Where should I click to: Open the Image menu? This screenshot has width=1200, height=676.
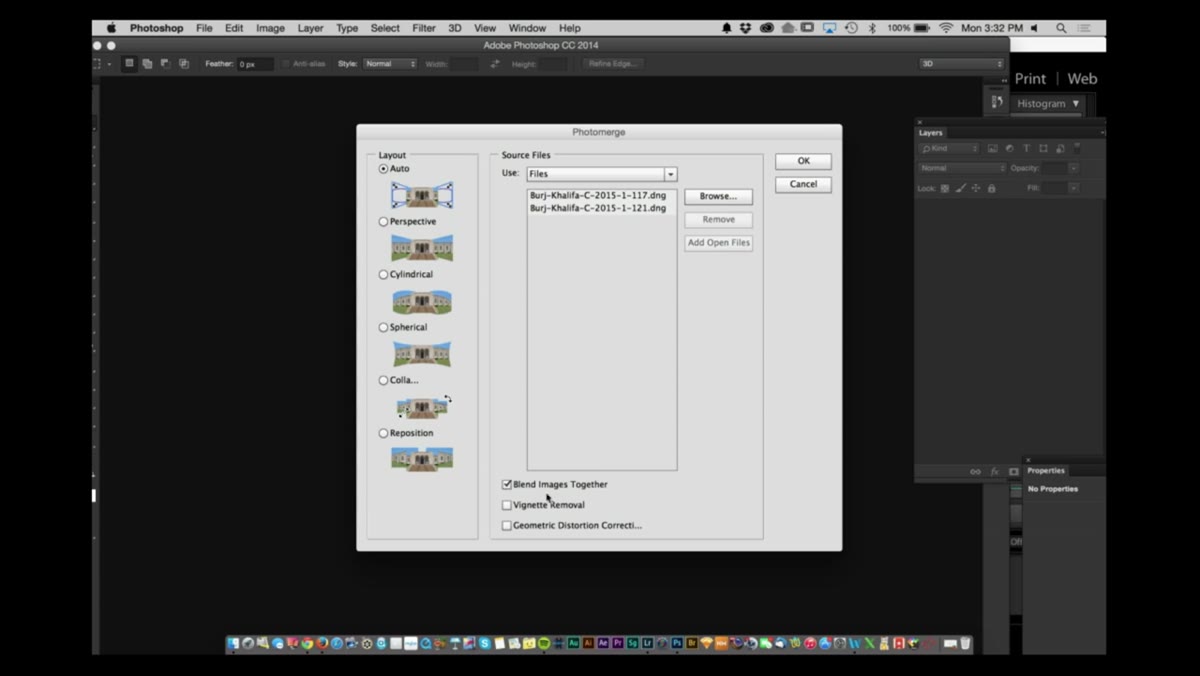pyautogui.click(x=270, y=28)
